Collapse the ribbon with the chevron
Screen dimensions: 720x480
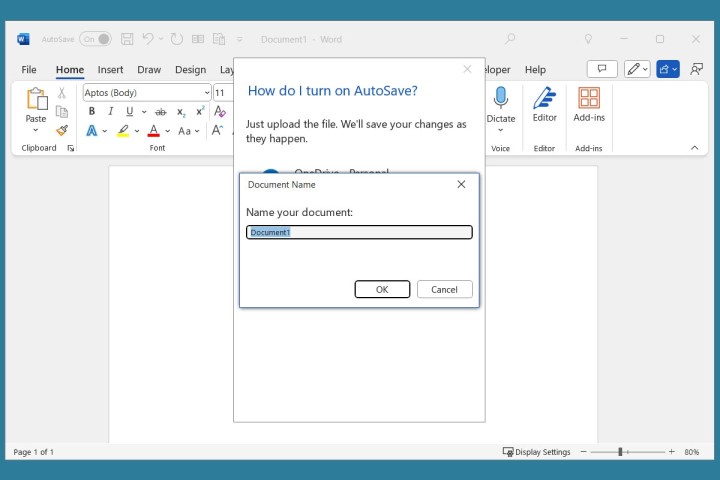pyautogui.click(x=695, y=148)
